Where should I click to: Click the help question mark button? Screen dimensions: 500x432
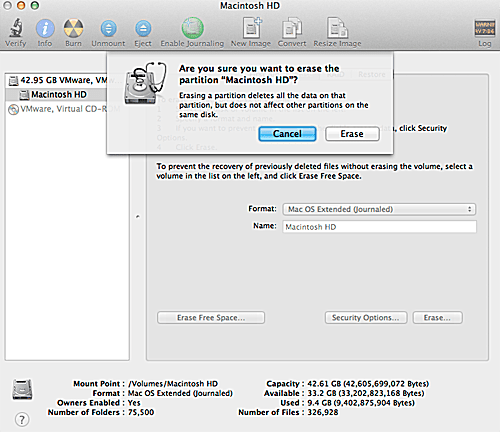tap(22, 419)
